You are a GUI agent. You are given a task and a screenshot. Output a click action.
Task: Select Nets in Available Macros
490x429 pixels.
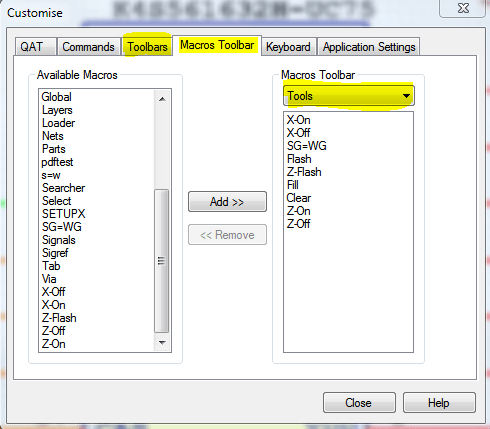point(53,136)
